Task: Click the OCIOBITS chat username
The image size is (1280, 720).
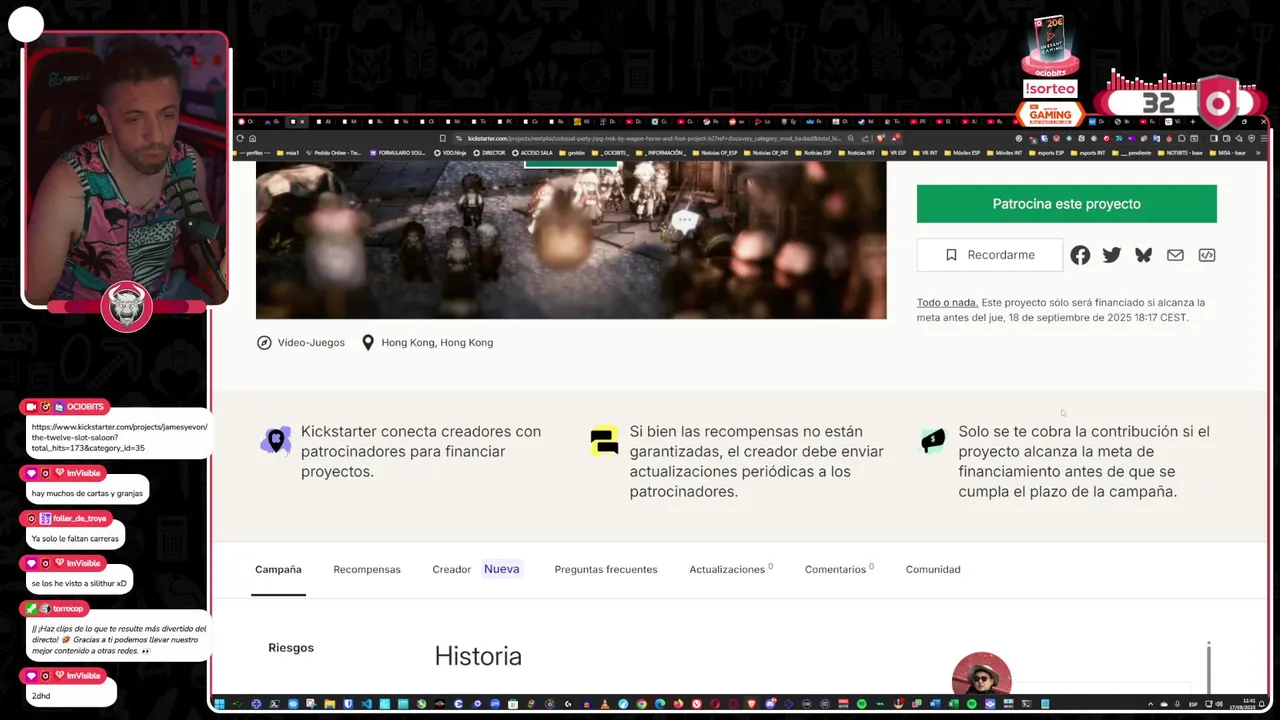Action: 85,407
